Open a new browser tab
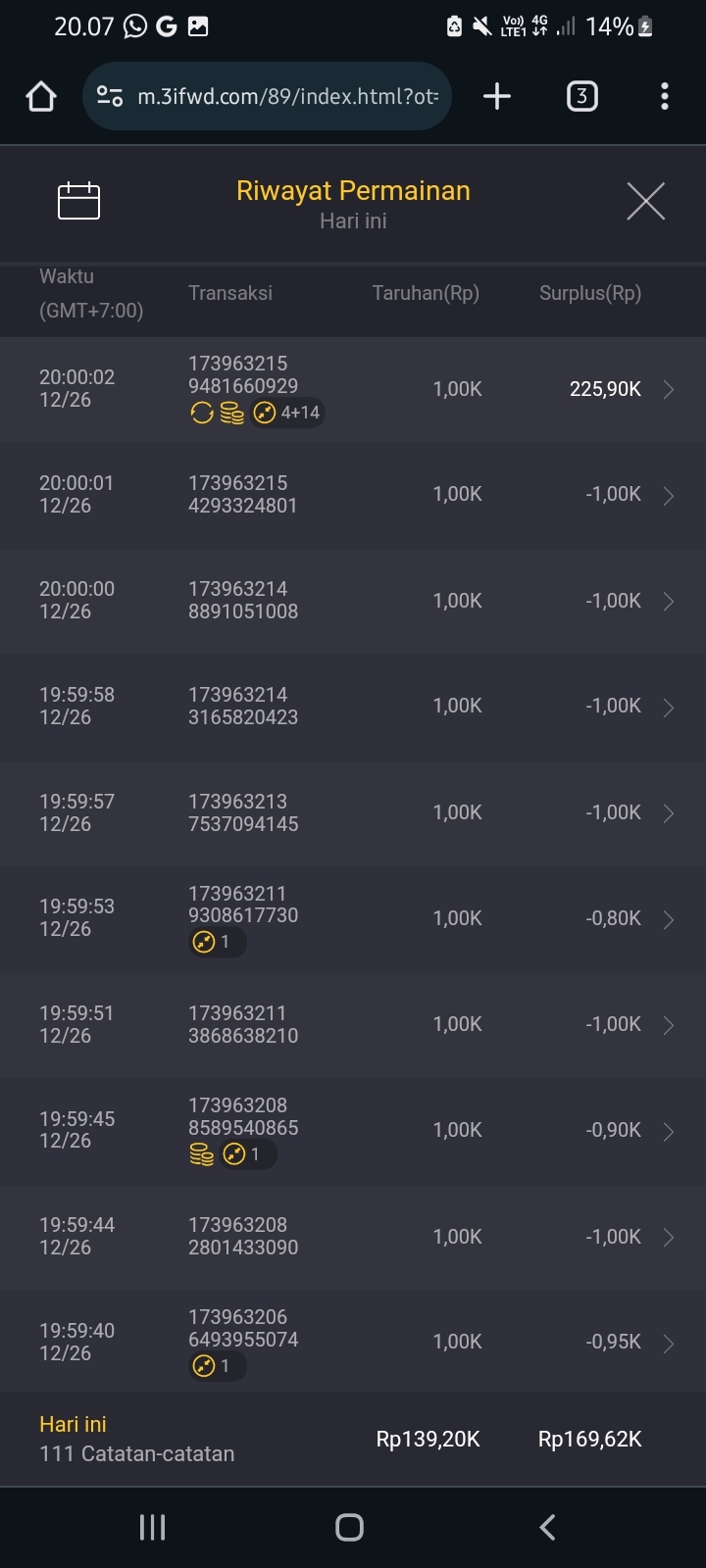 click(497, 96)
